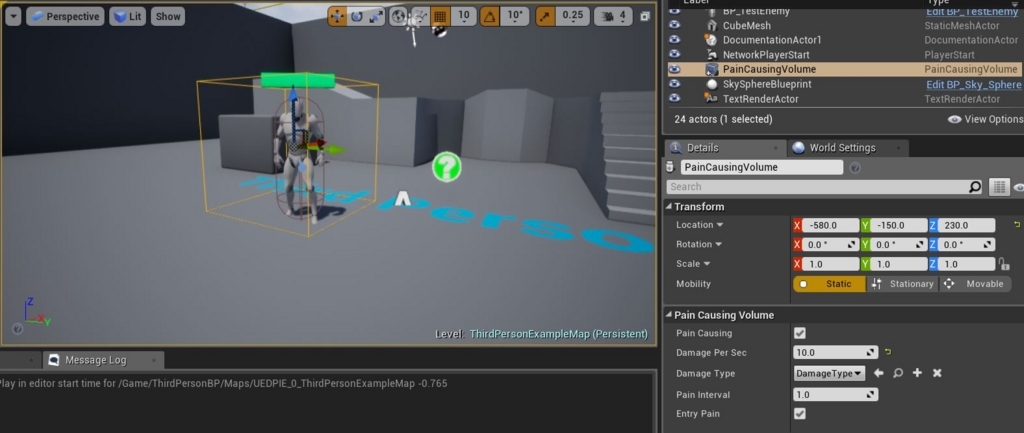Open Edit BP_Sky_Sphere link
Screen dimensions: 1024x433
[x=974, y=85]
